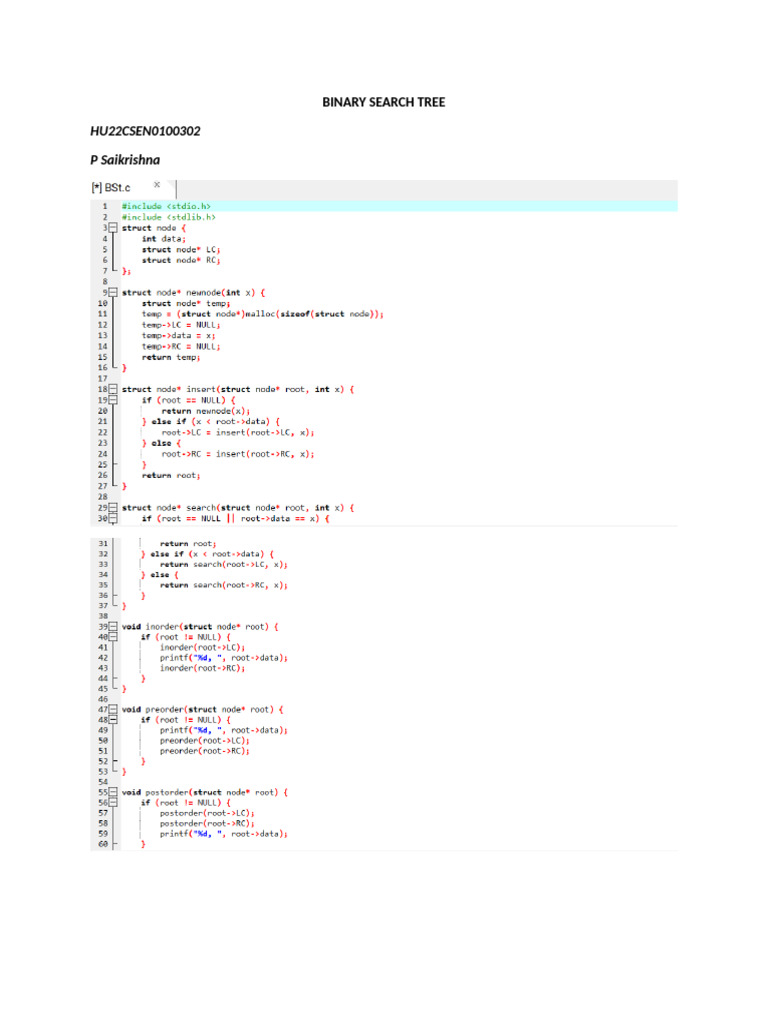
Task: Click the printf statement on line 59
Action: [x=223, y=834]
